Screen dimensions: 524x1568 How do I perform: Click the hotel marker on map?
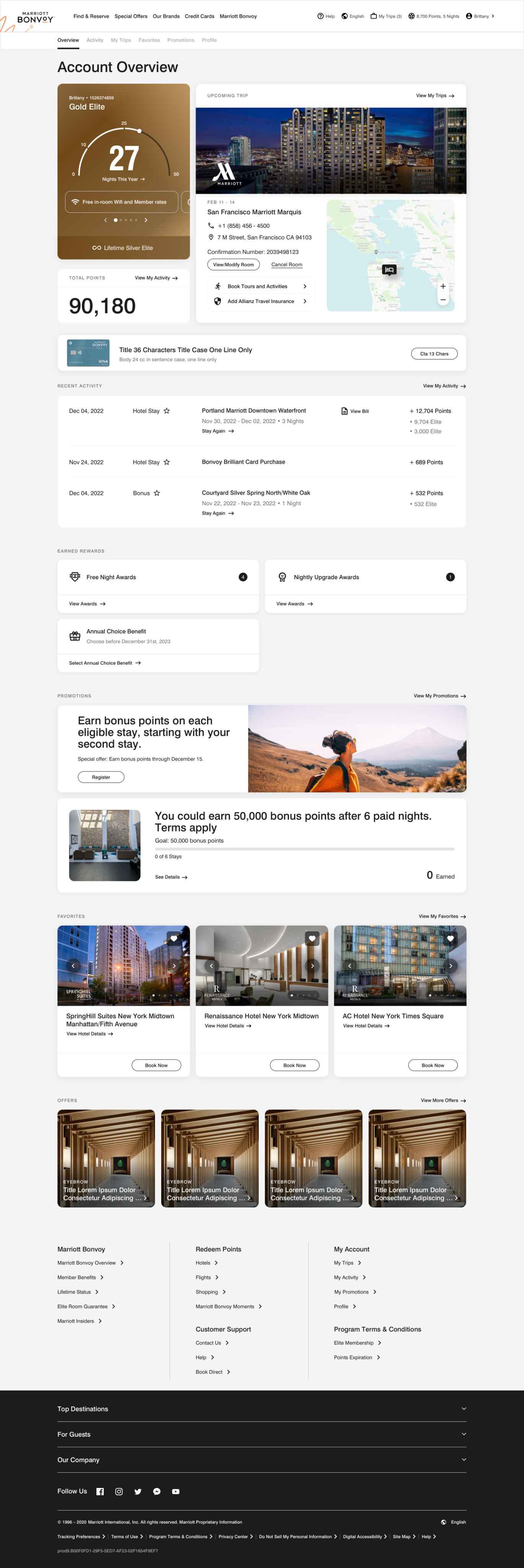tap(390, 269)
